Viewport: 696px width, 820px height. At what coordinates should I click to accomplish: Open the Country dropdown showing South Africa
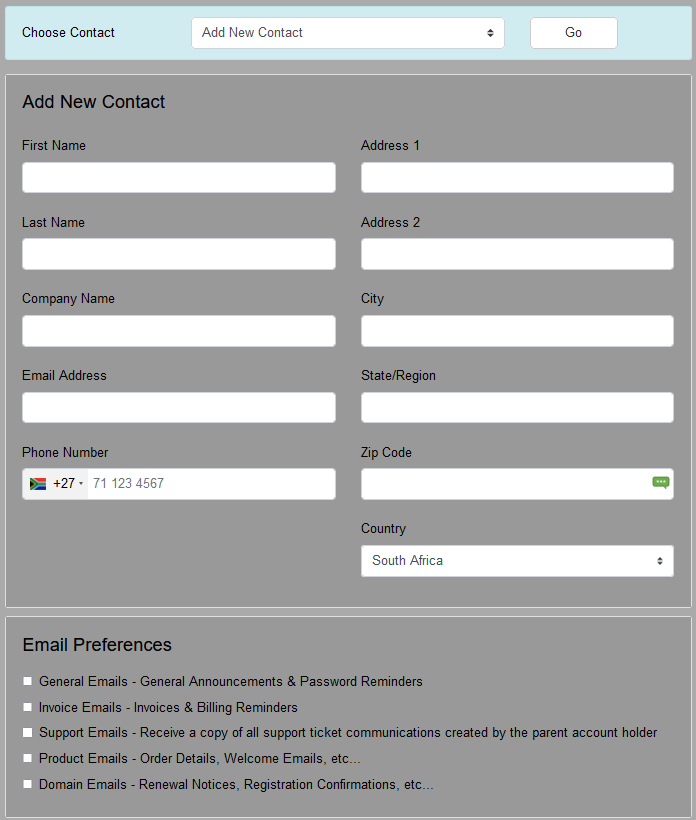(x=517, y=560)
